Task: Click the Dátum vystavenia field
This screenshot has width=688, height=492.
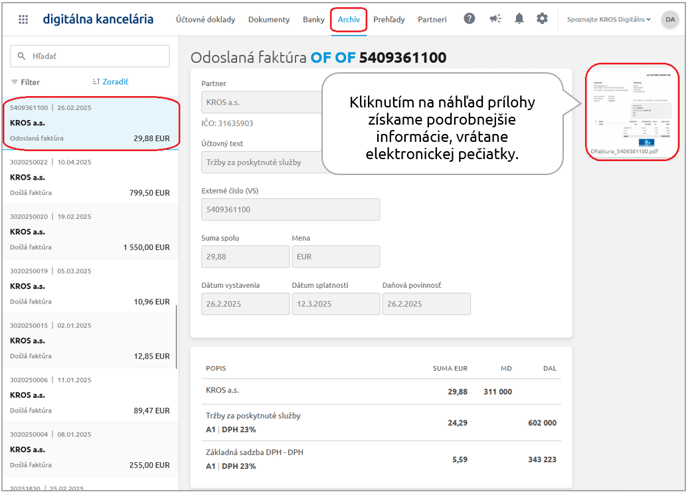Action: [245, 304]
